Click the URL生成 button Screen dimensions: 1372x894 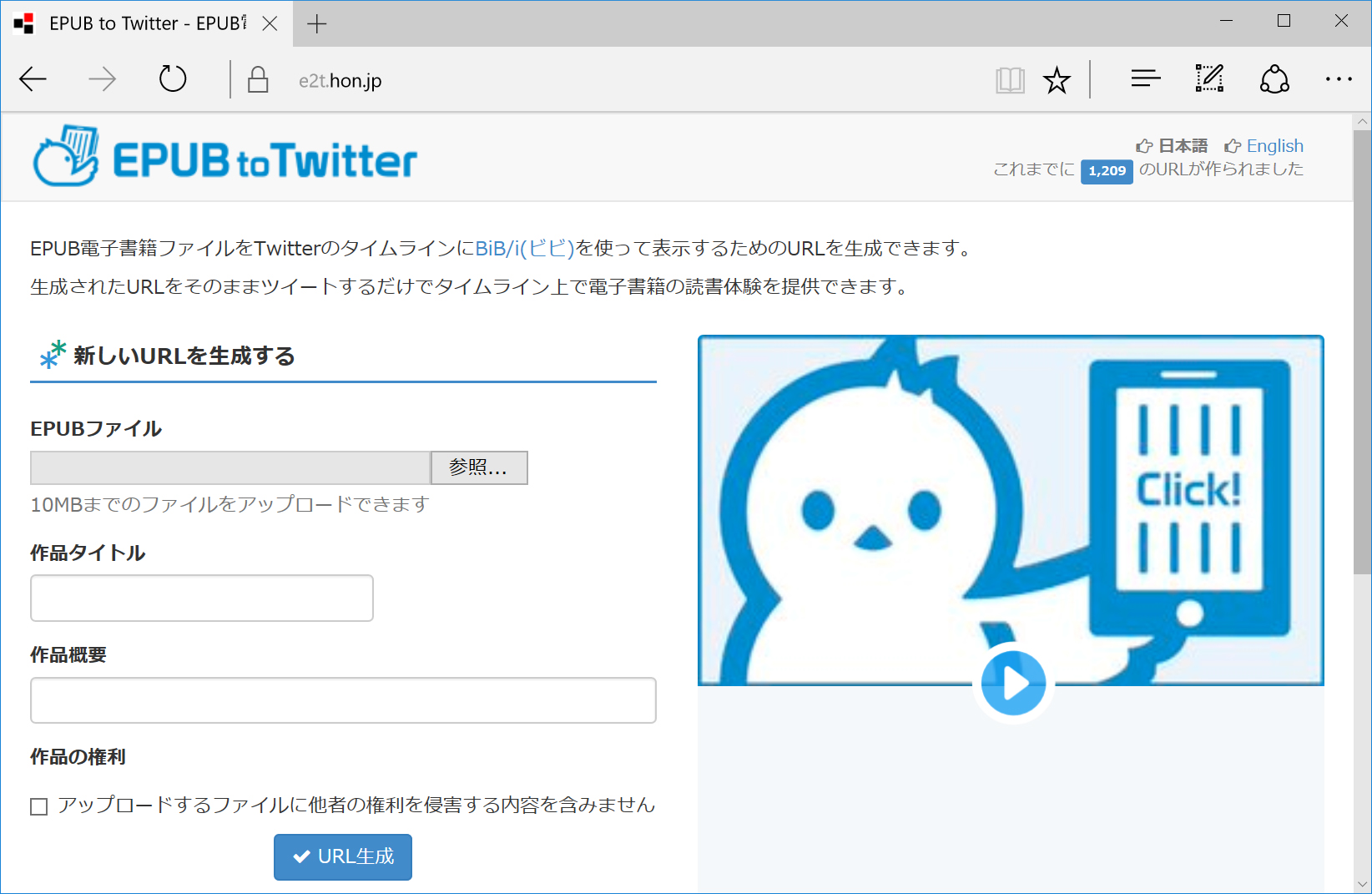342,856
